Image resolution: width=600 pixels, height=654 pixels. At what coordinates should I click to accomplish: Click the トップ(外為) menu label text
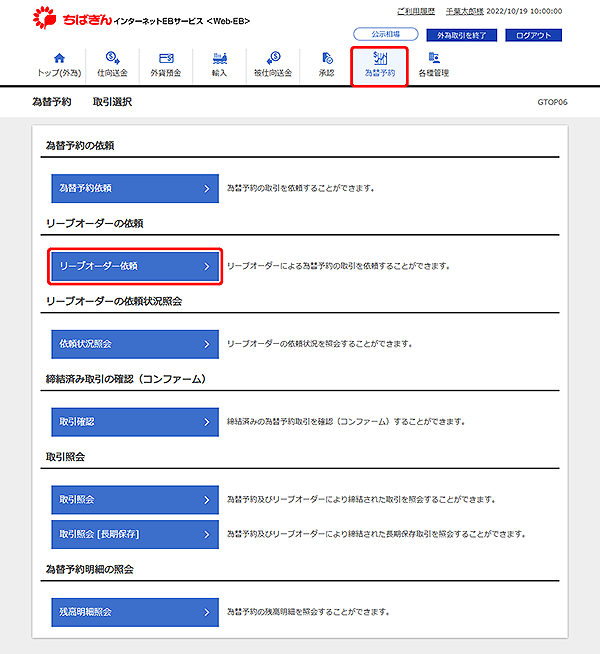click(x=60, y=73)
